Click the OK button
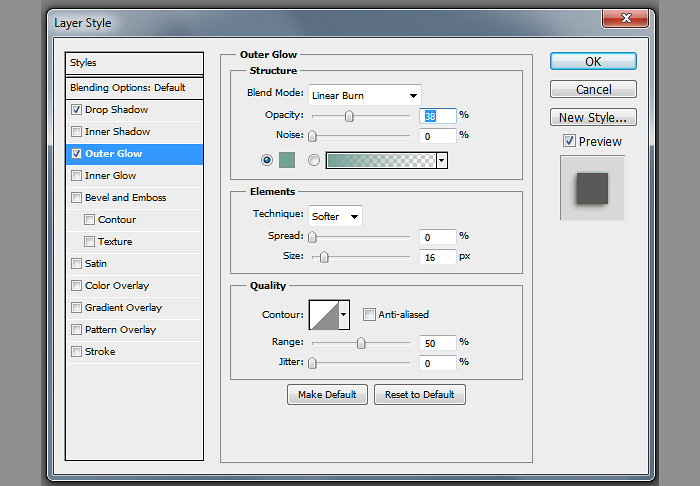 [593, 61]
